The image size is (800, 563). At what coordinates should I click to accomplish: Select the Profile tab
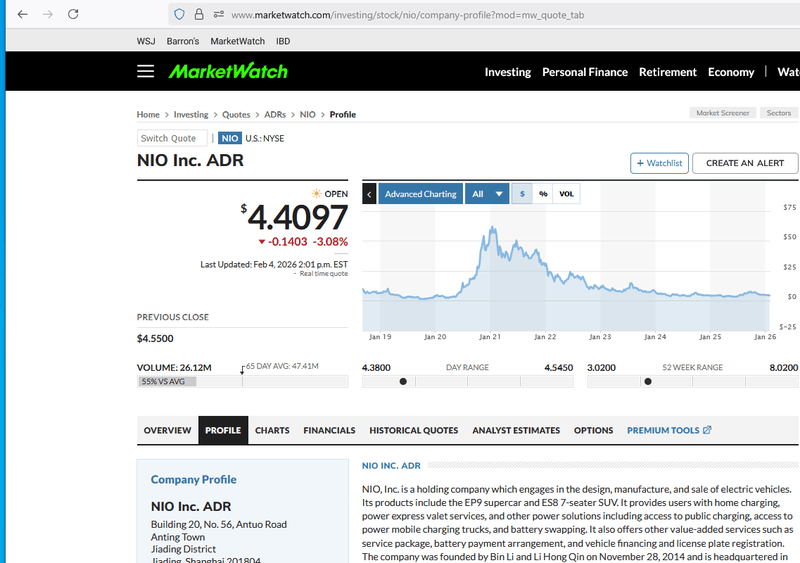point(223,430)
